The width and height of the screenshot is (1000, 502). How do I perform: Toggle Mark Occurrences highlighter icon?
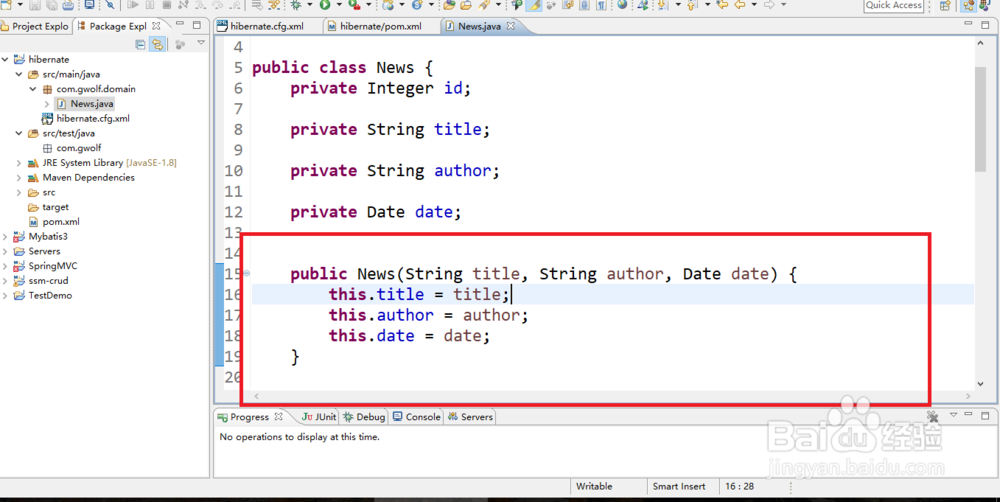(534, 5)
